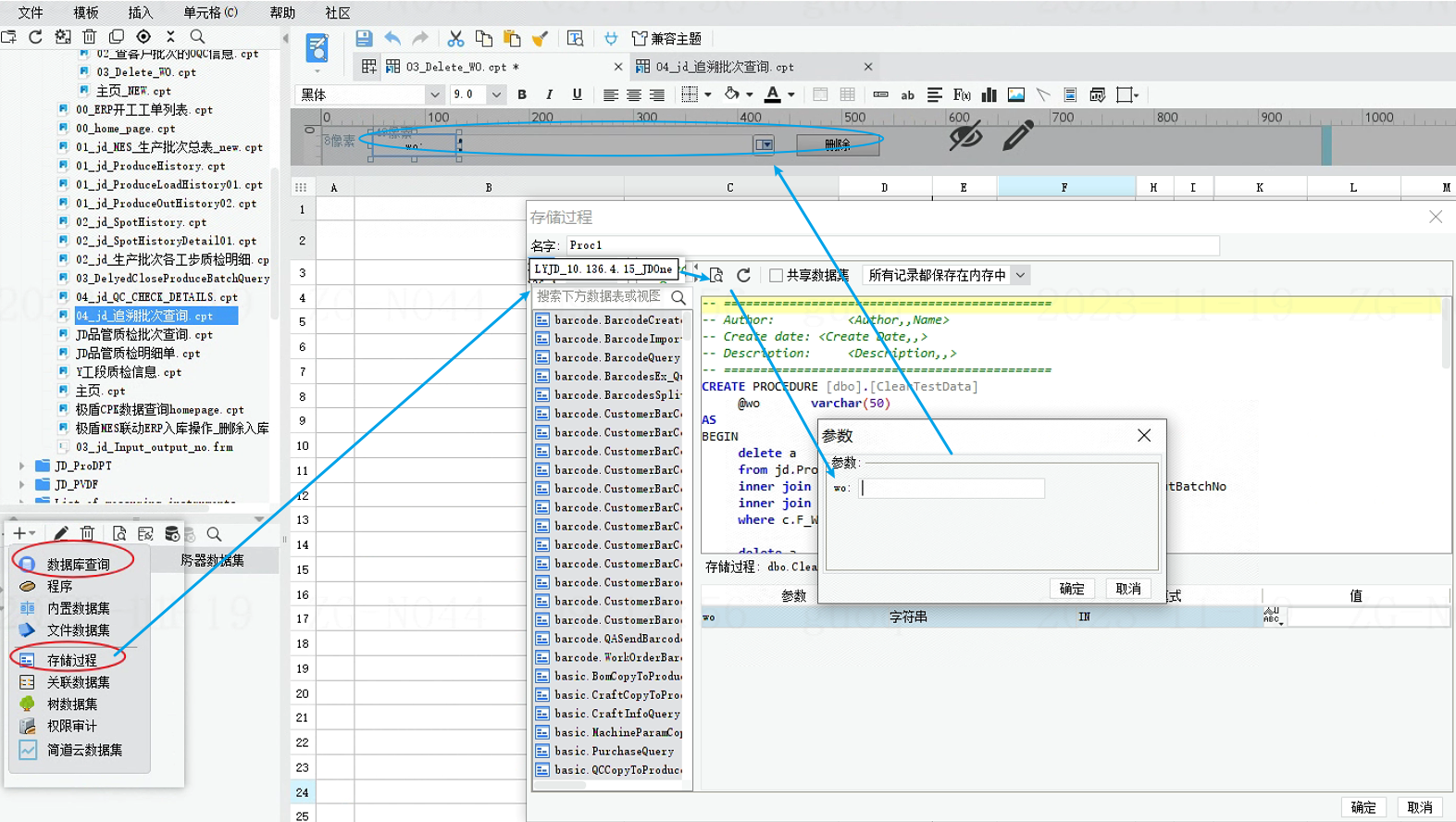This screenshot has width=1456, height=822.
Task: Preview dataset with the document magnifier icon
Action: [119, 533]
